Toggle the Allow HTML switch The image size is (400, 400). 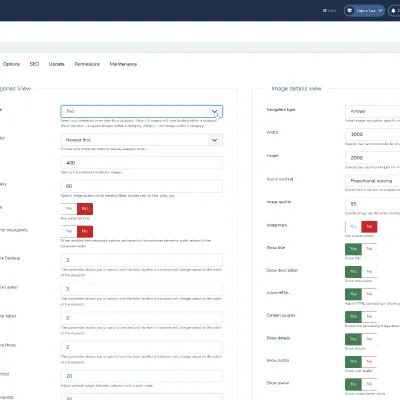(361, 294)
